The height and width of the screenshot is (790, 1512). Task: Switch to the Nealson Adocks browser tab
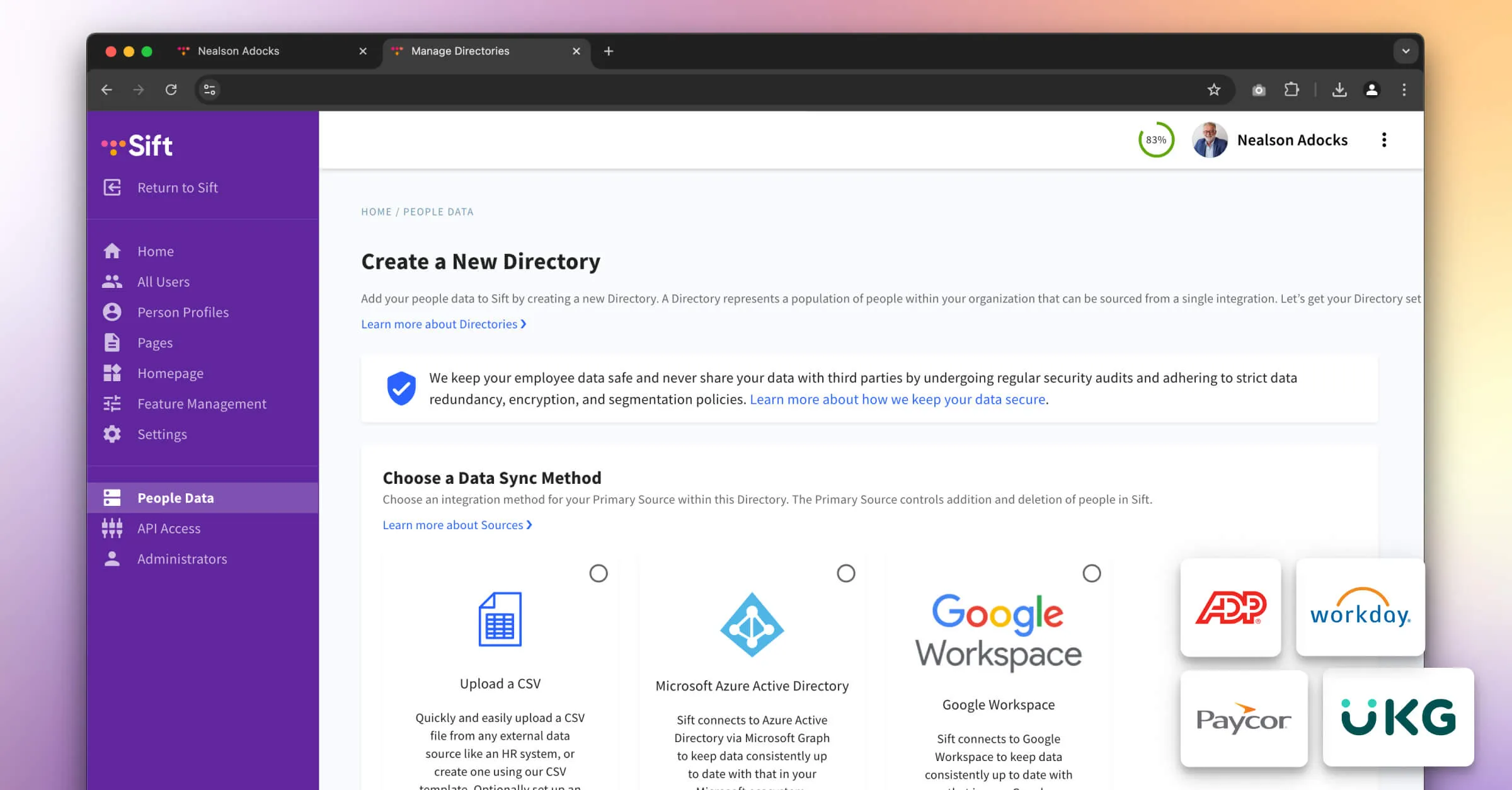pos(238,51)
